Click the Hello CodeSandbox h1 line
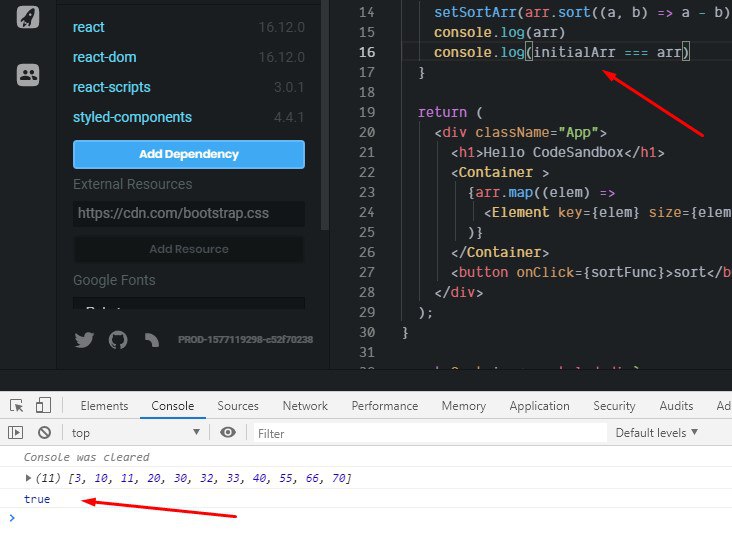Screen dimensions: 732x537 click(557, 152)
